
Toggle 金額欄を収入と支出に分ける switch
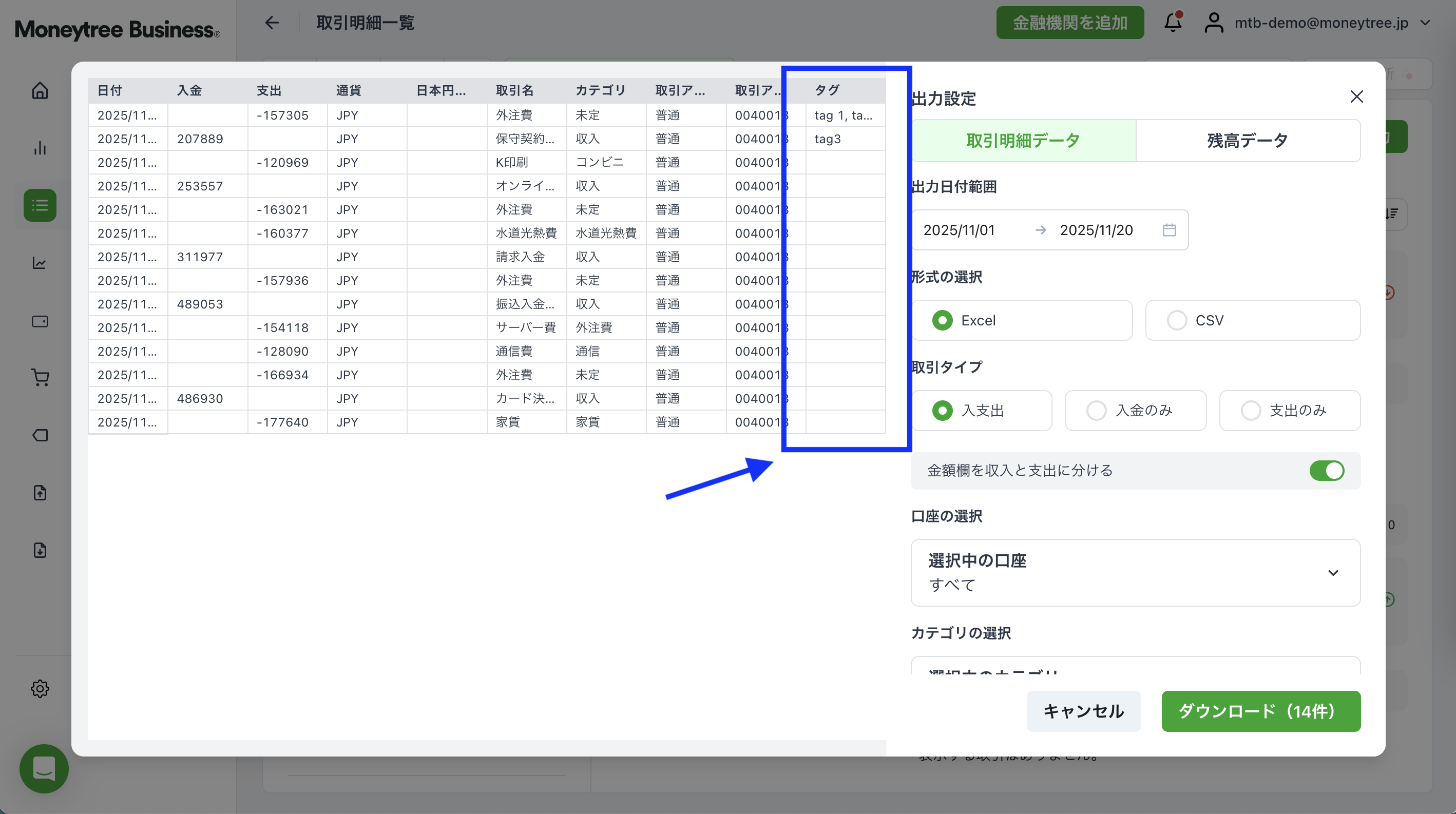[x=1326, y=471]
